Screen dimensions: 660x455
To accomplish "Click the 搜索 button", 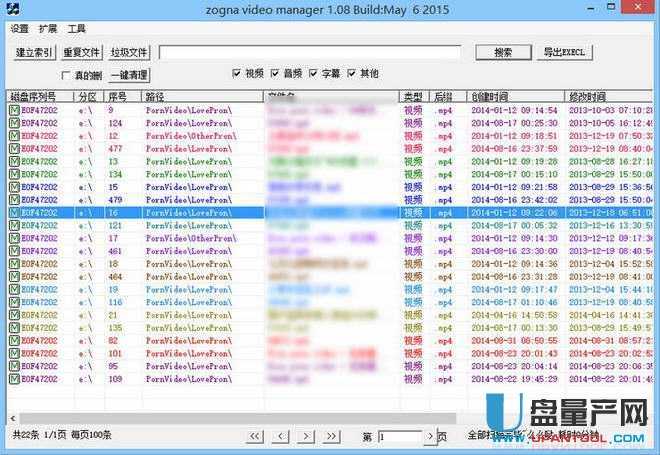I will point(503,53).
